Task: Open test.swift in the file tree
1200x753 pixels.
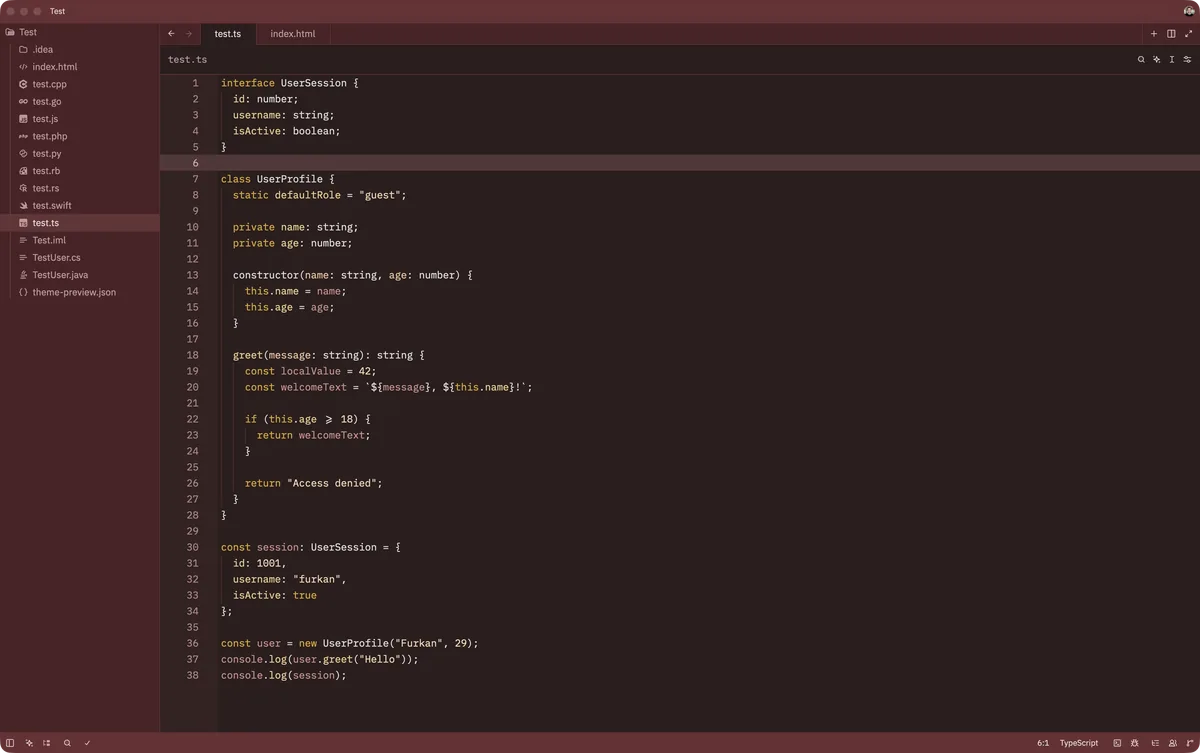Action: pos(80,205)
